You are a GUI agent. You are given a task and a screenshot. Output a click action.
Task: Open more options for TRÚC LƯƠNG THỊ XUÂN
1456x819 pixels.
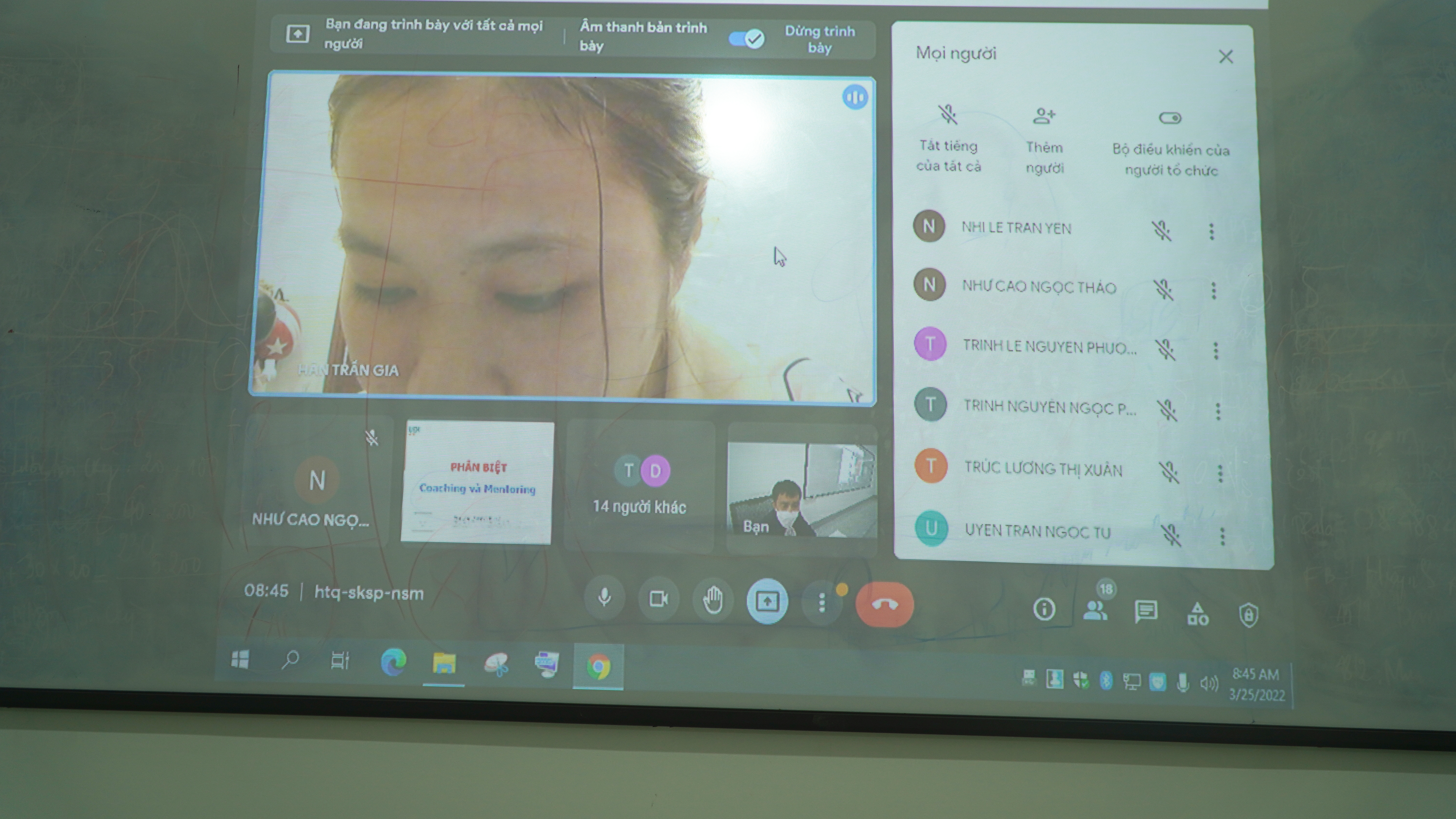coord(1220,473)
